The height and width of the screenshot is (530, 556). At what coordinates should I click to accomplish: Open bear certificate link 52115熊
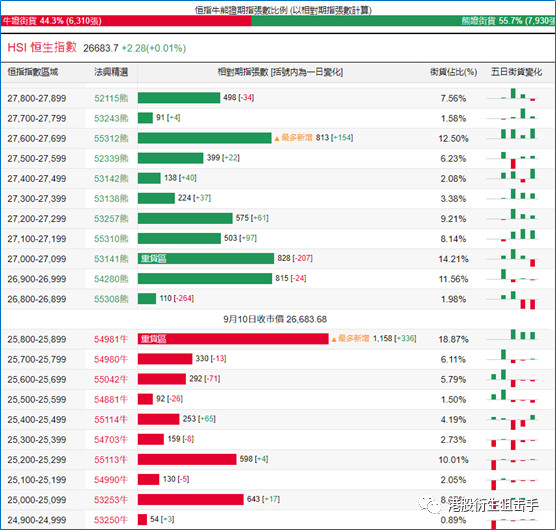pyautogui.click(x=111, y=98)
